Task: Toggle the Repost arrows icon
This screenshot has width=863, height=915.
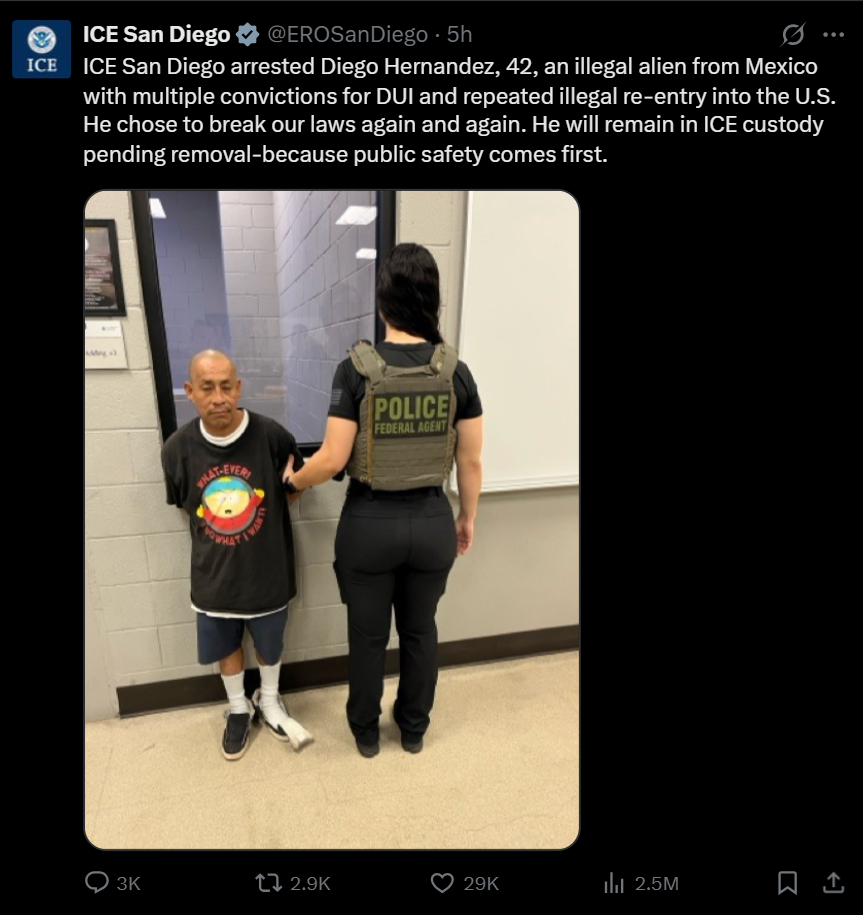Action: [x=268, y=883]
